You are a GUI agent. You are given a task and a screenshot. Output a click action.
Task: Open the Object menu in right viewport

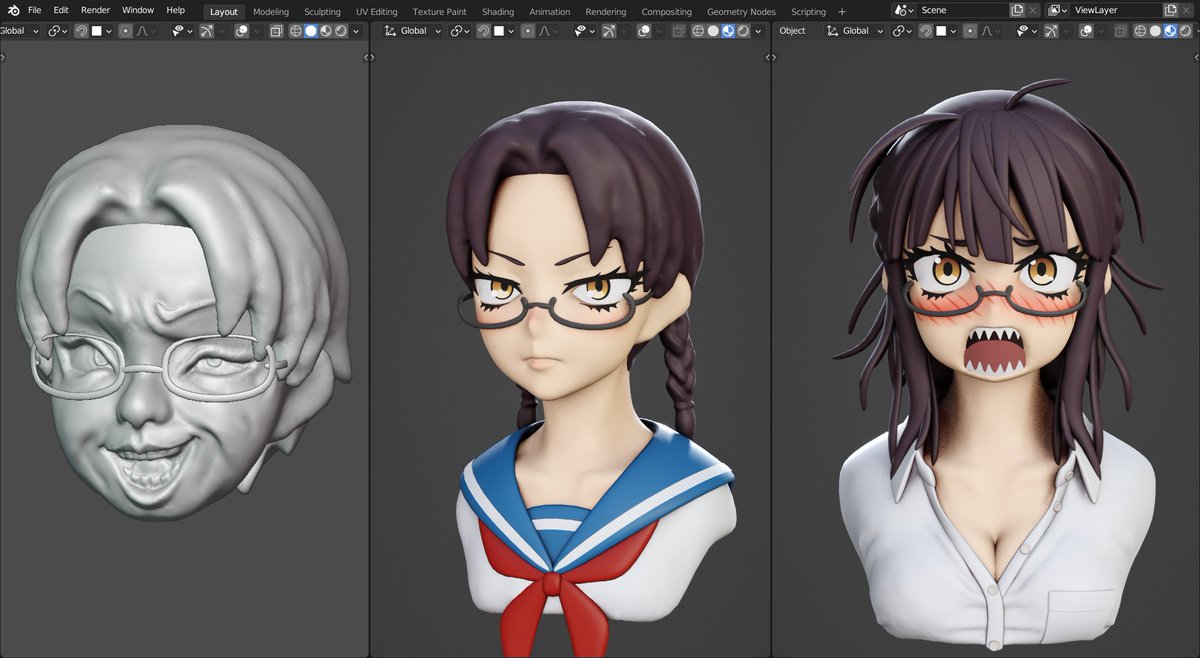[x=792, y=31]
